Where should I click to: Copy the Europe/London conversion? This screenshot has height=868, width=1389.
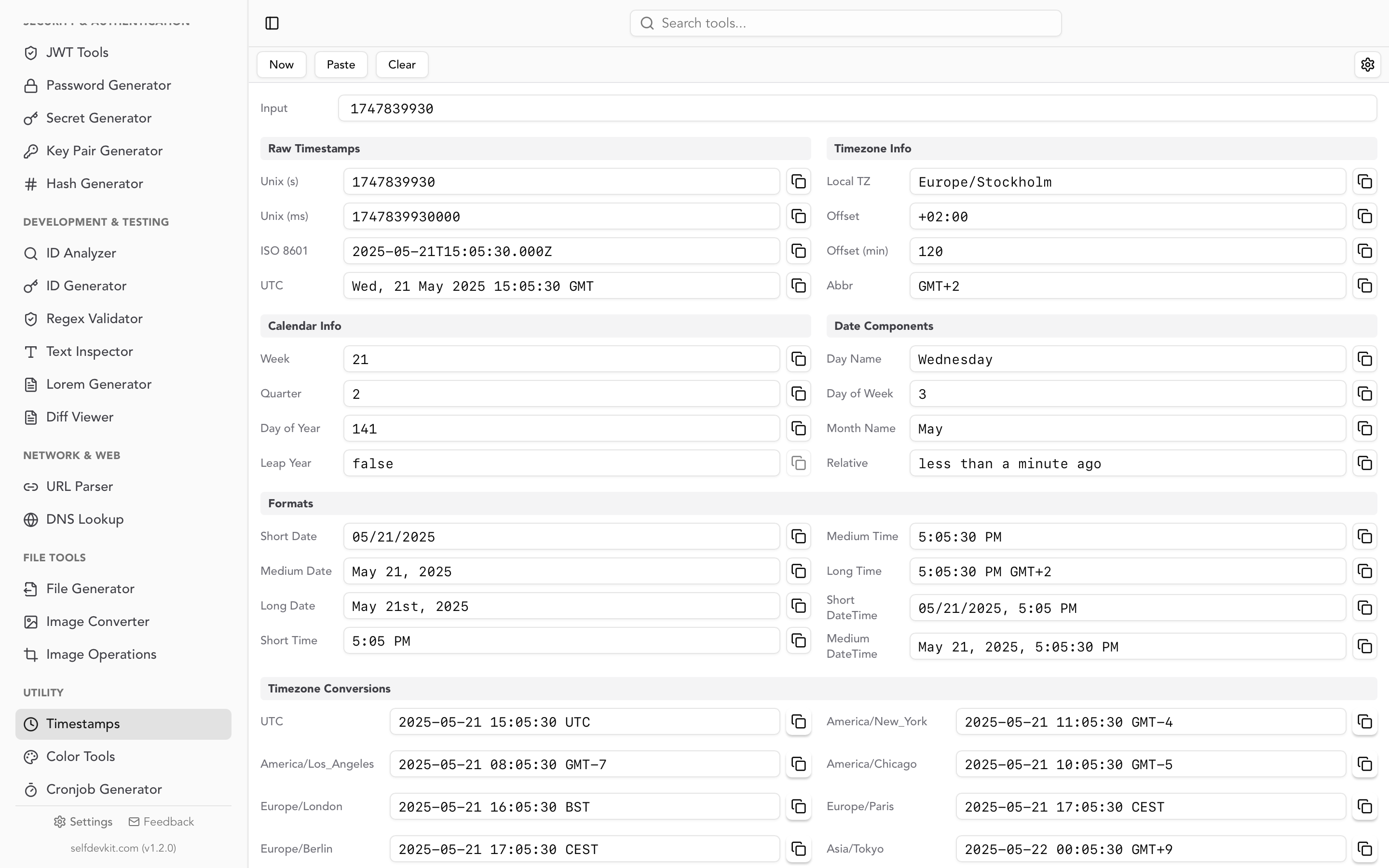798,807
